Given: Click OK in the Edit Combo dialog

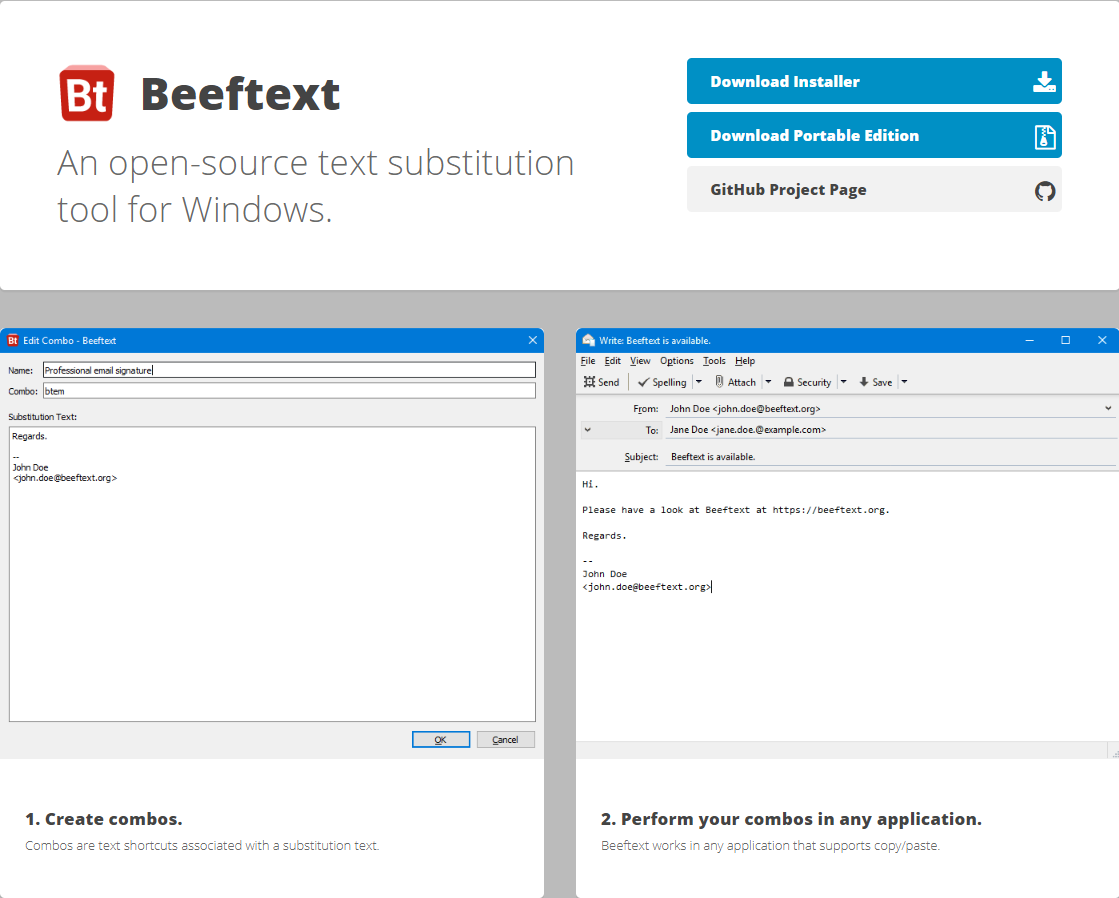Looking at the screenshot, I should [441, 740].
